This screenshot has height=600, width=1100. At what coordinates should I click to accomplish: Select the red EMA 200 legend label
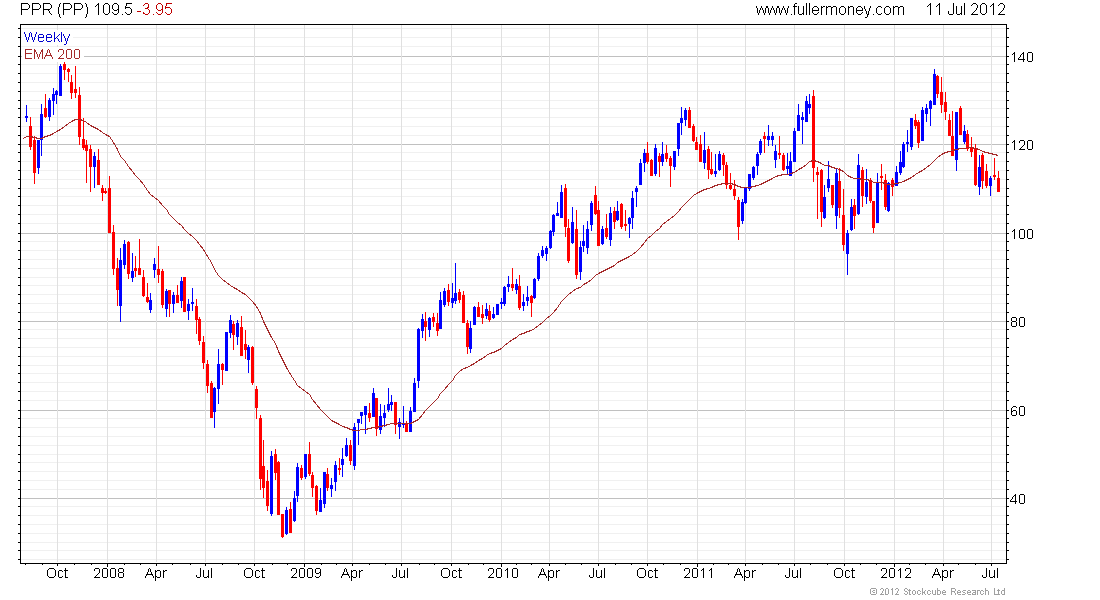[x=52, y=54]
